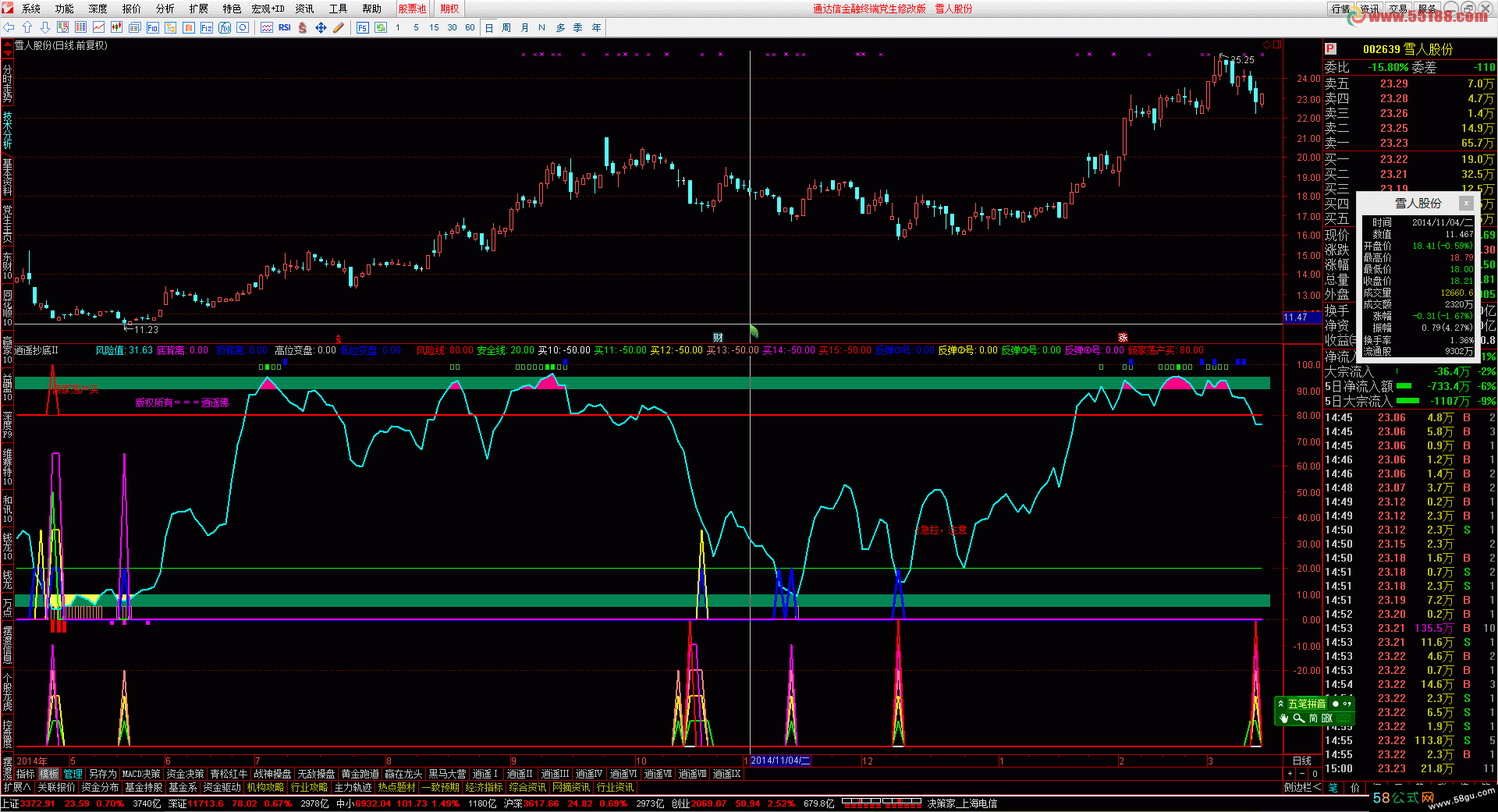Switch to 日 daily period

[489, 27]
